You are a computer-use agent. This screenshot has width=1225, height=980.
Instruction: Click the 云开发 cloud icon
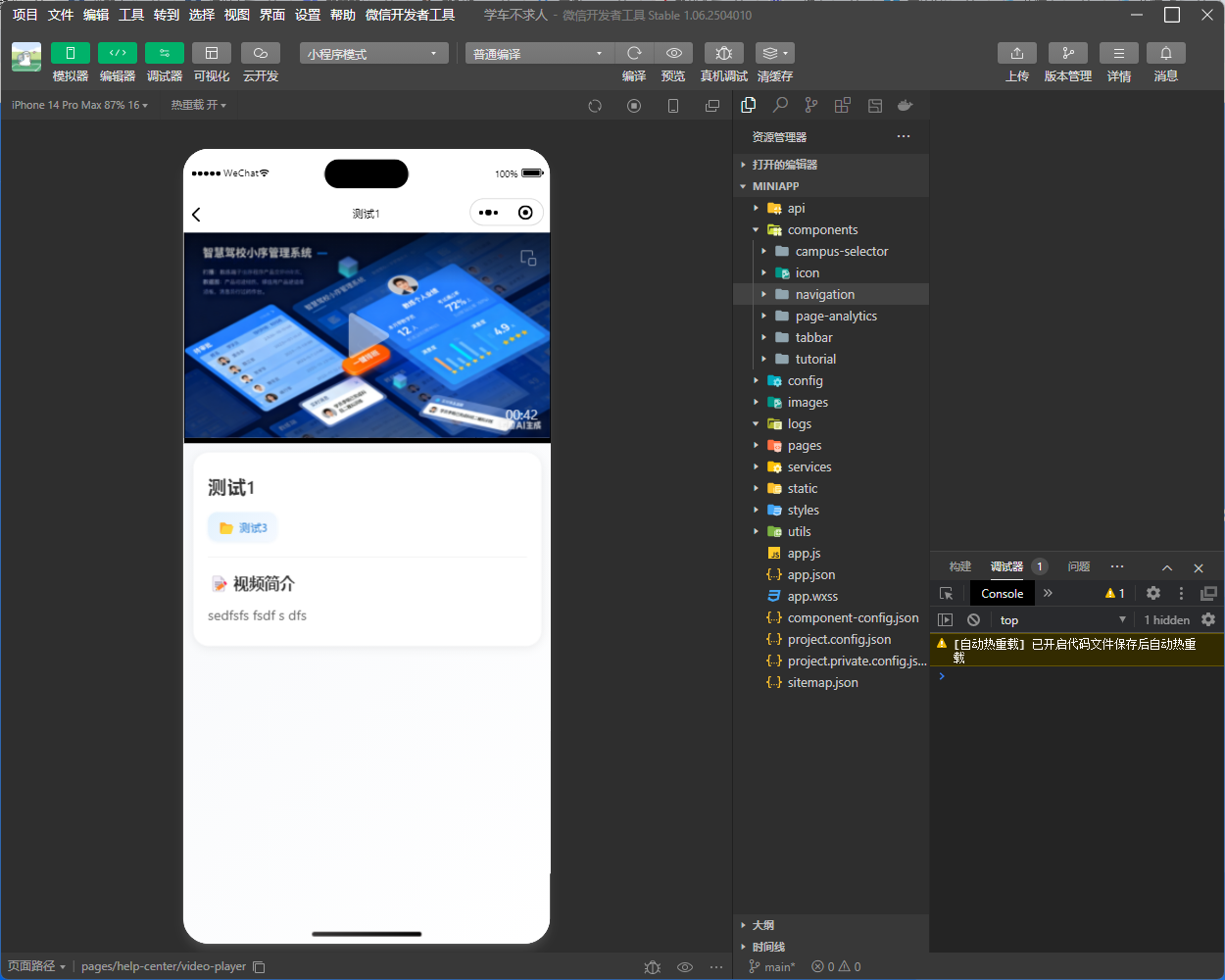pyautogui.click(x=261, y=53)
